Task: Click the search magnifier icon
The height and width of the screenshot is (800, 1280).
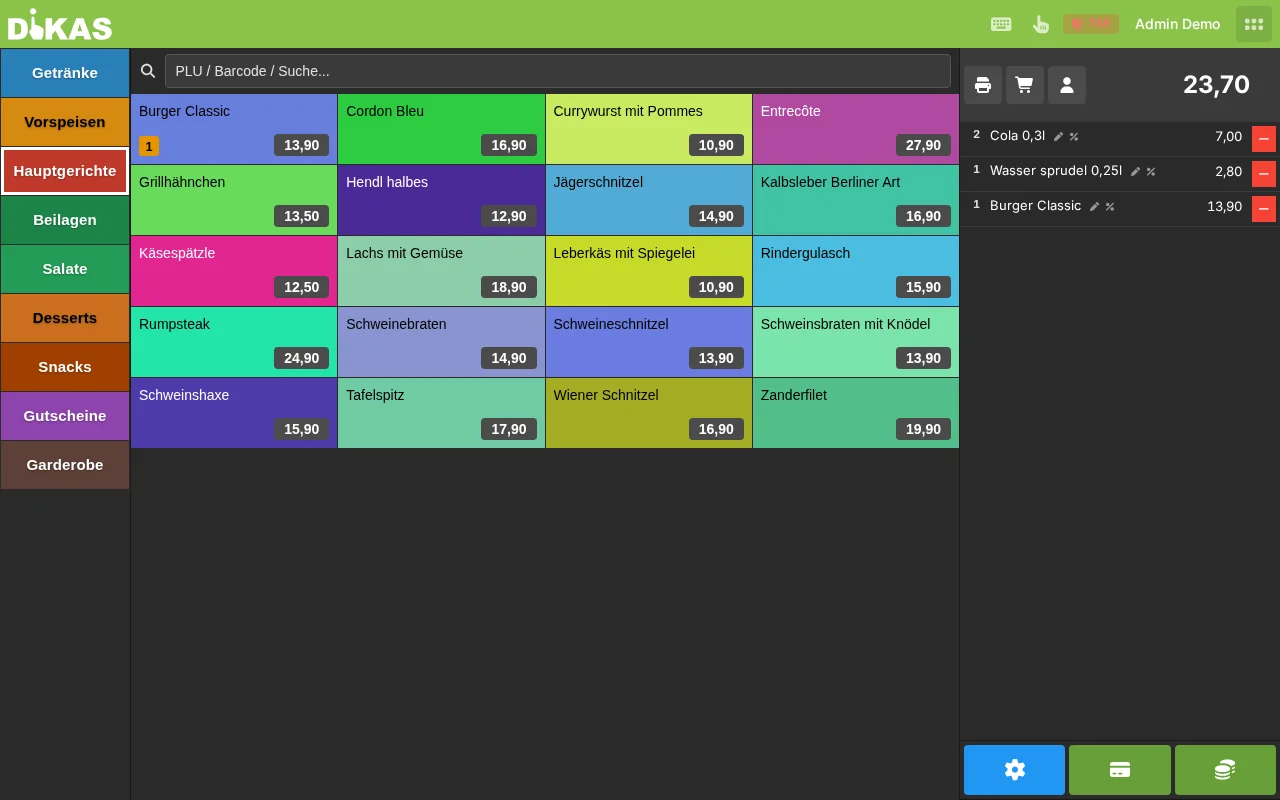Action: pyautogui.click(x=148, y=71)
